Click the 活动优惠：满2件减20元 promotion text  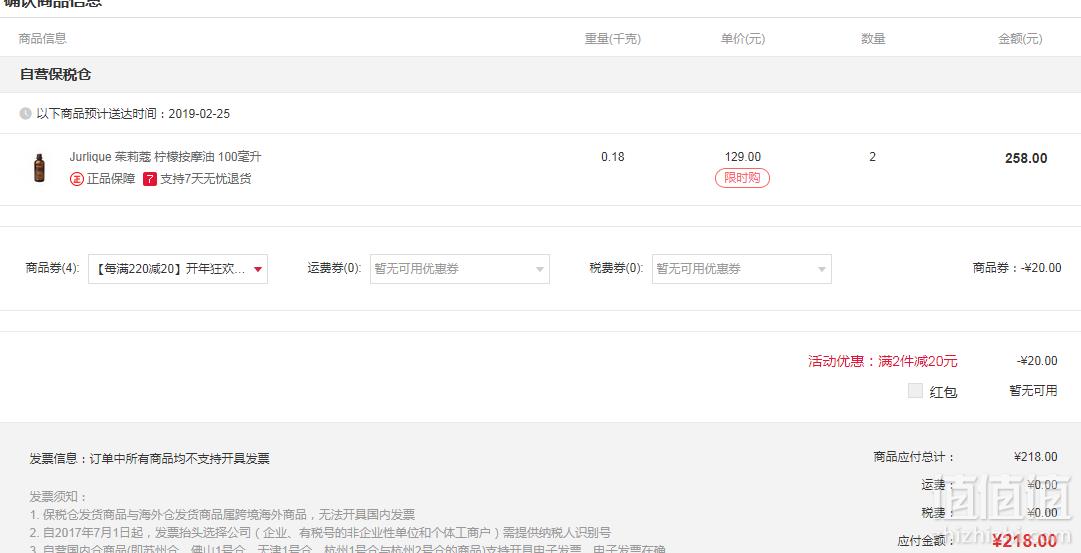click(883, 361)
